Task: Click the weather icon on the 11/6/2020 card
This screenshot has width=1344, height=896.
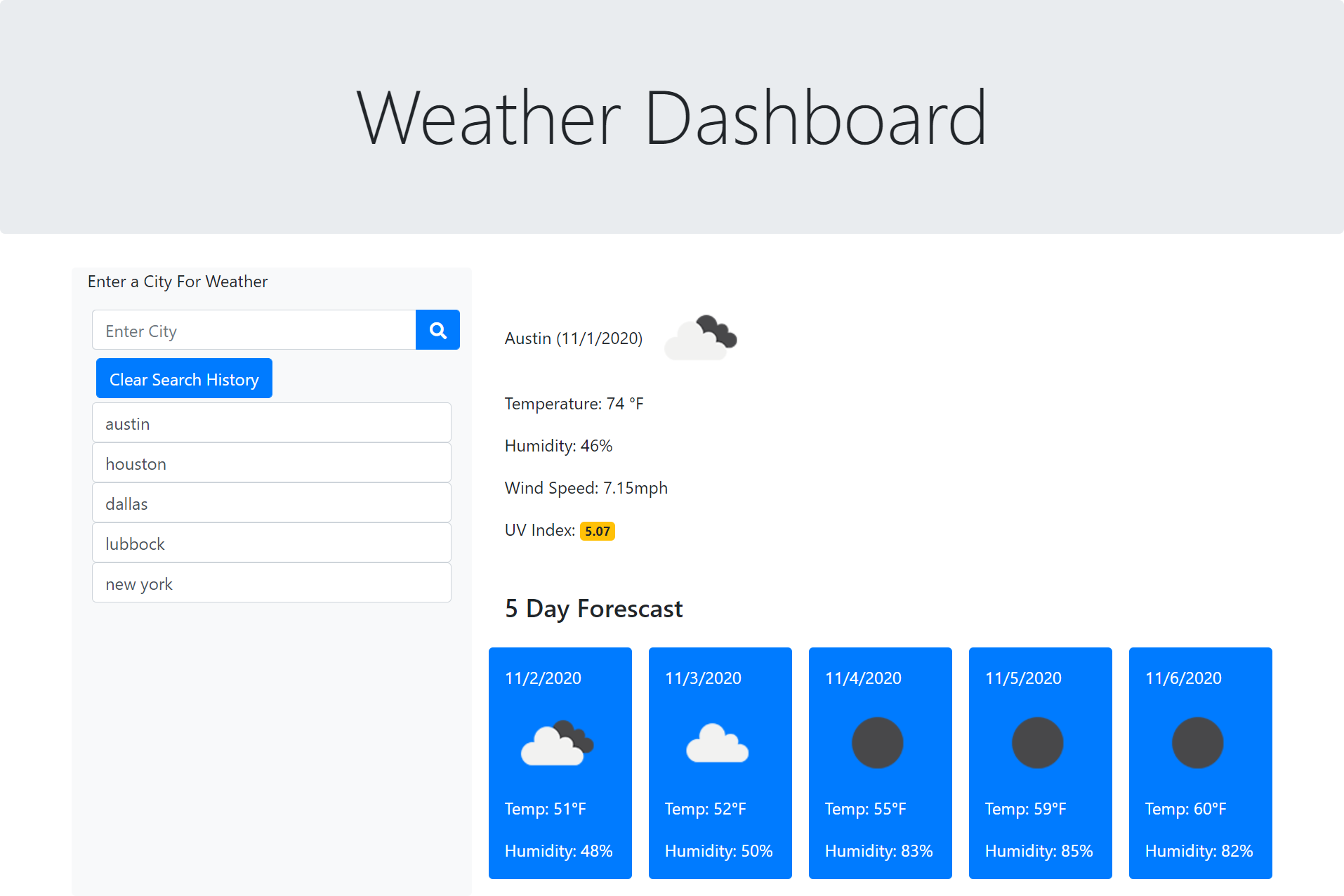Action: pyautogui.click(x=1198, y=742)
